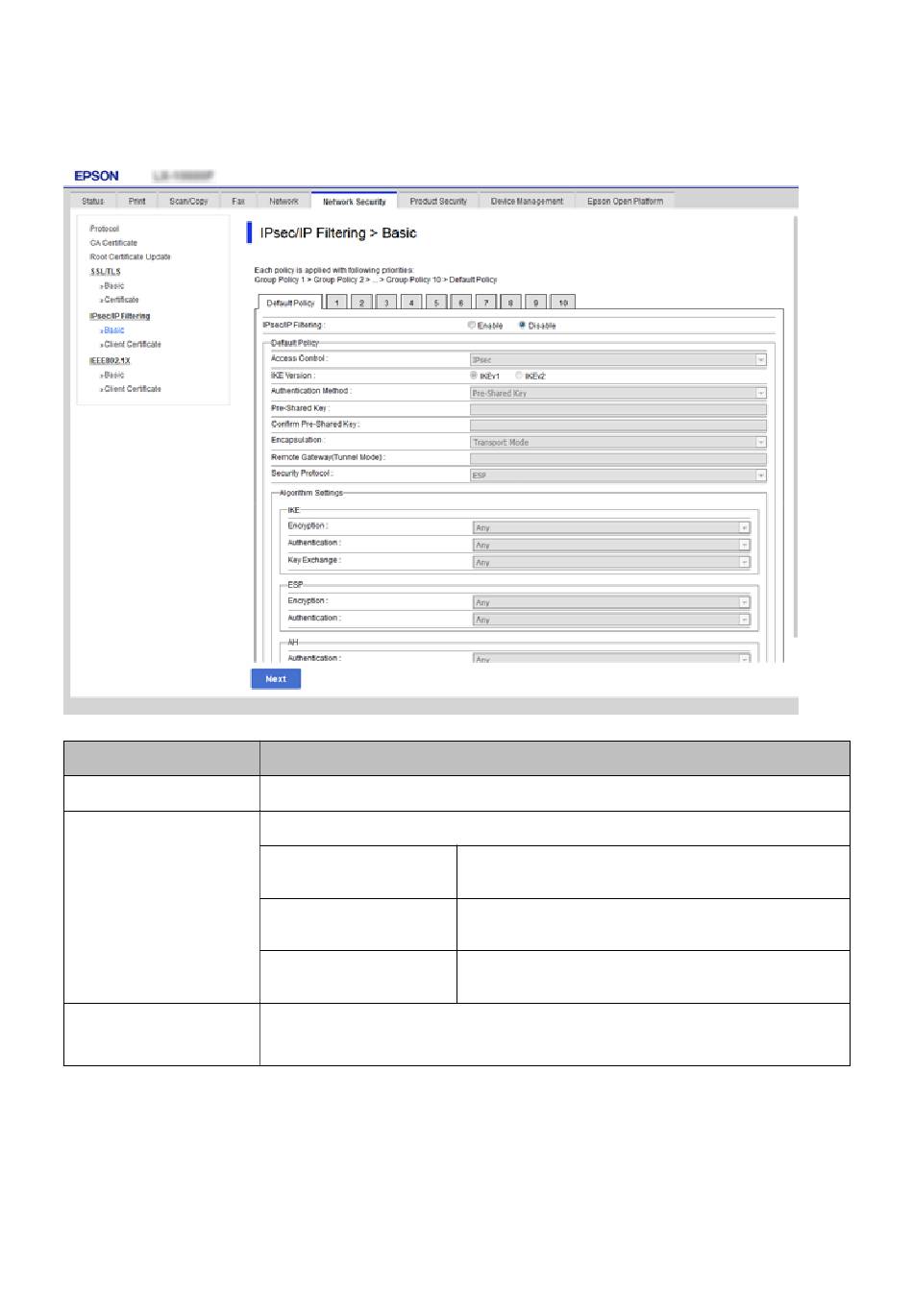Switch to group policy tab 8
The height and width of the screenshot is (1316, 913).
point(511,303)
